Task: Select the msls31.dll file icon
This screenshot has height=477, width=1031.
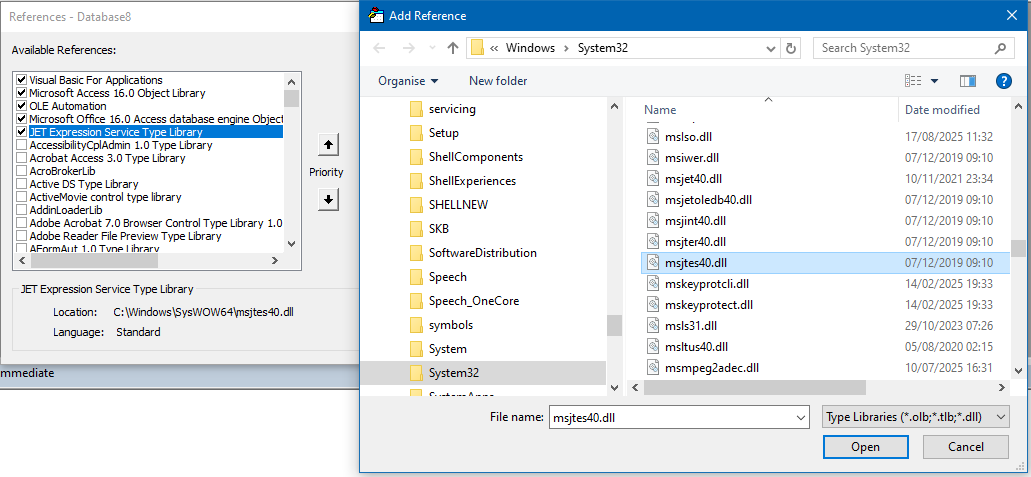Action: (653, 326)
